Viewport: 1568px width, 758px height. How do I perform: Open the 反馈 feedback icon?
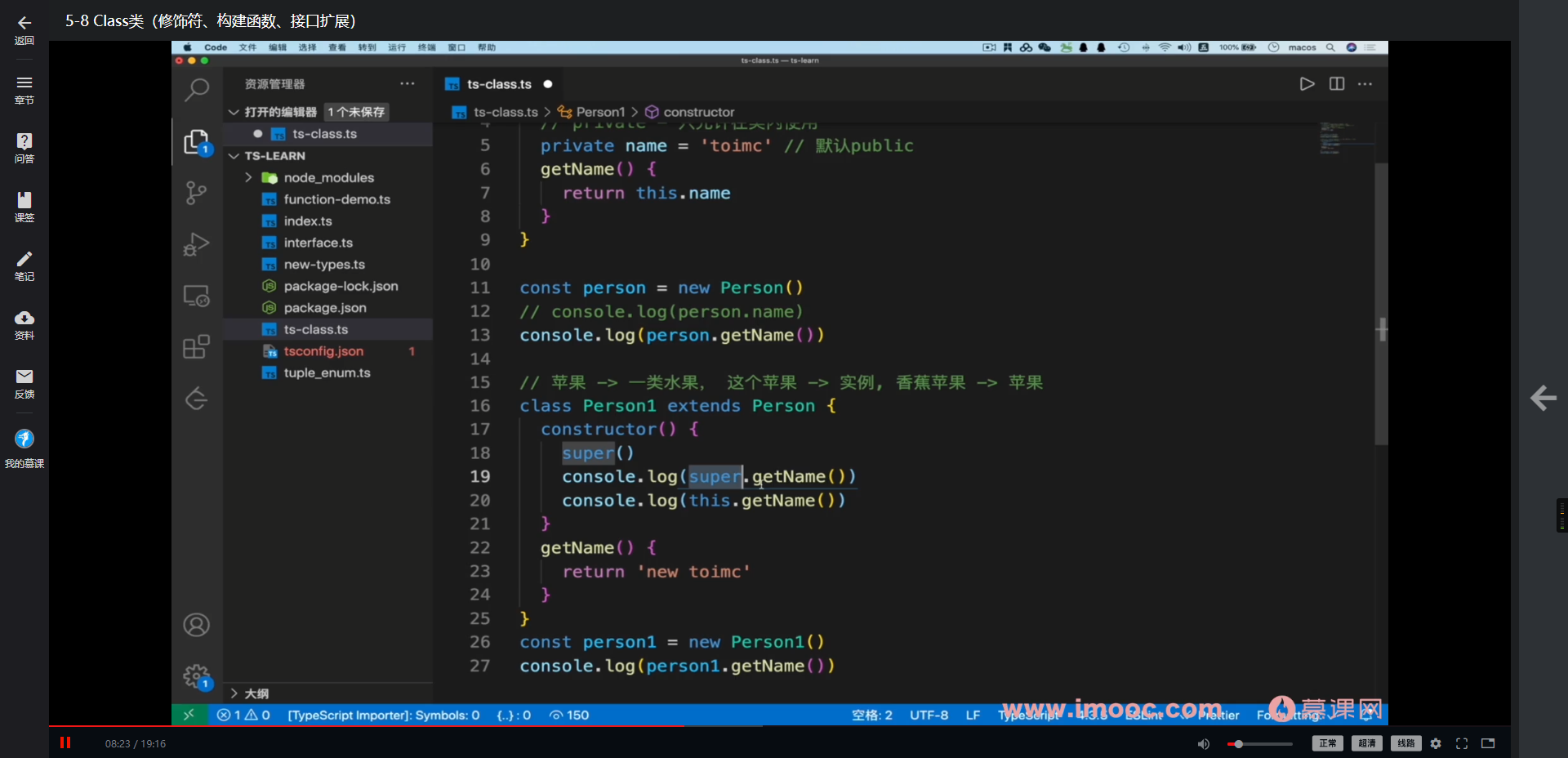click(x=24, y=377)
